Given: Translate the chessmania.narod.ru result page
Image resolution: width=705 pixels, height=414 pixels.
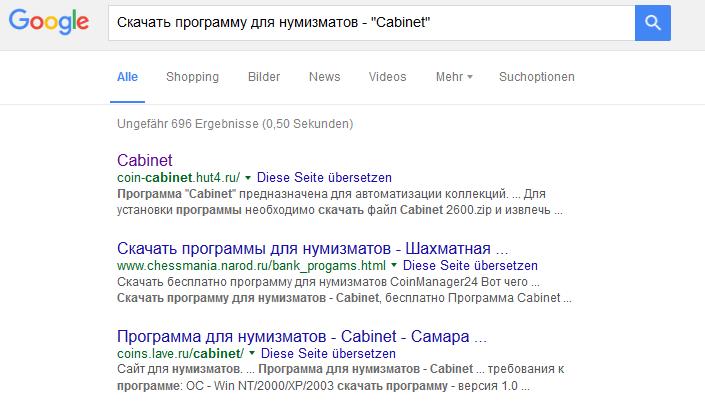Looking at the screenshot, I should [470, 266].
